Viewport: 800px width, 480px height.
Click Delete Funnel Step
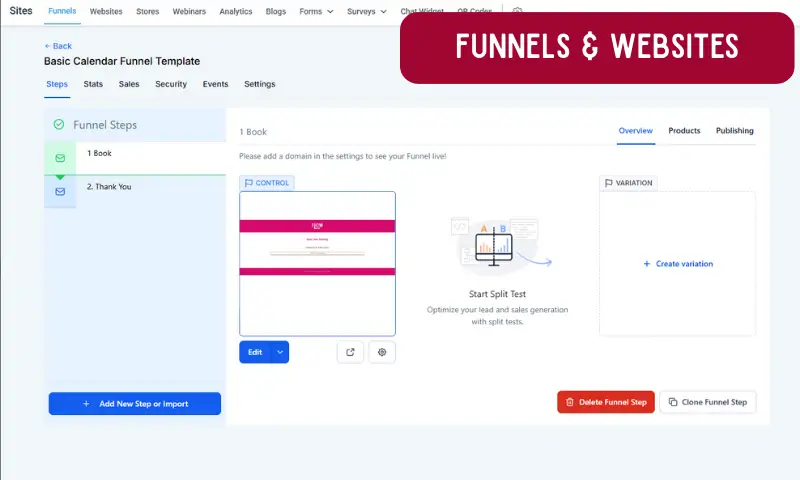pos(606,402)
